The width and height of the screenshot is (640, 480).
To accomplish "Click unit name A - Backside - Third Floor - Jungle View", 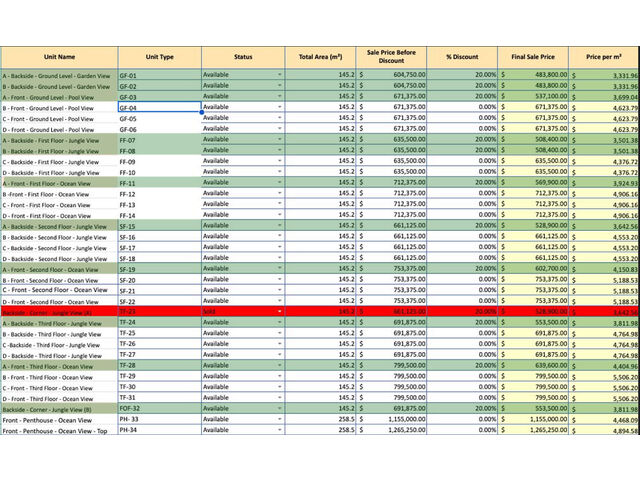I will pos(59,323).
